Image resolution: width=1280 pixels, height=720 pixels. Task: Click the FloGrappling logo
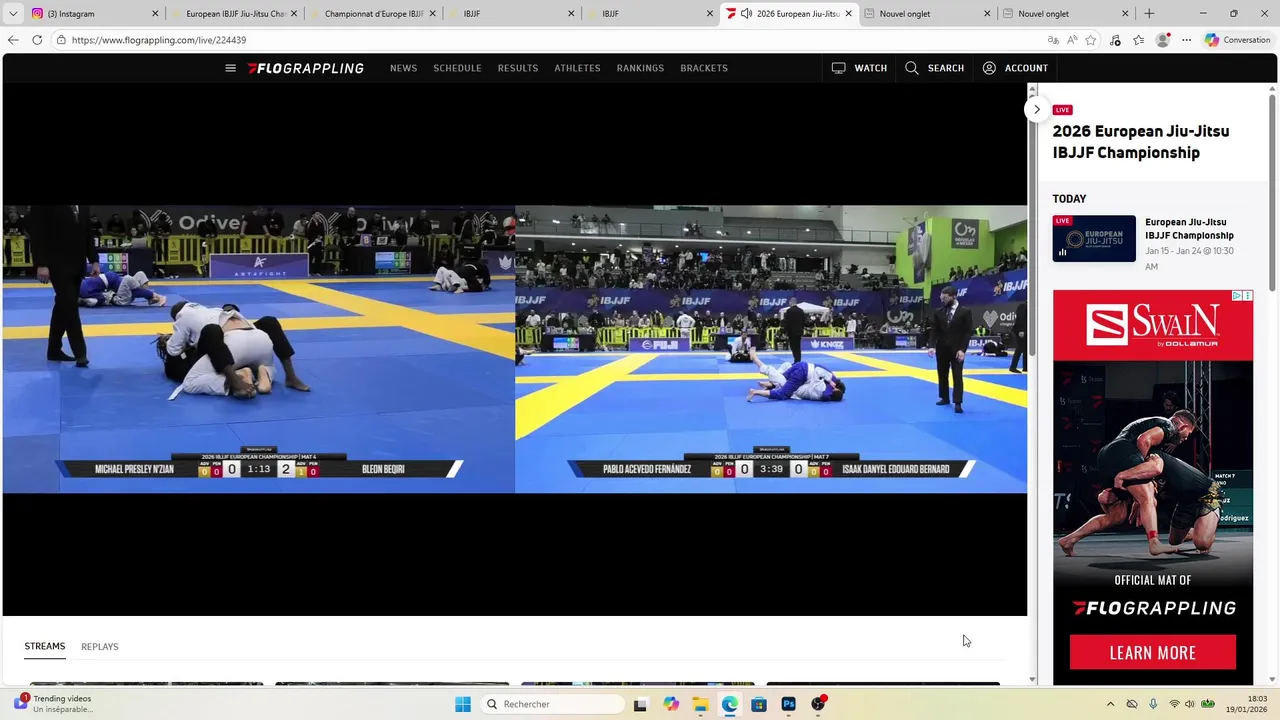306,68
